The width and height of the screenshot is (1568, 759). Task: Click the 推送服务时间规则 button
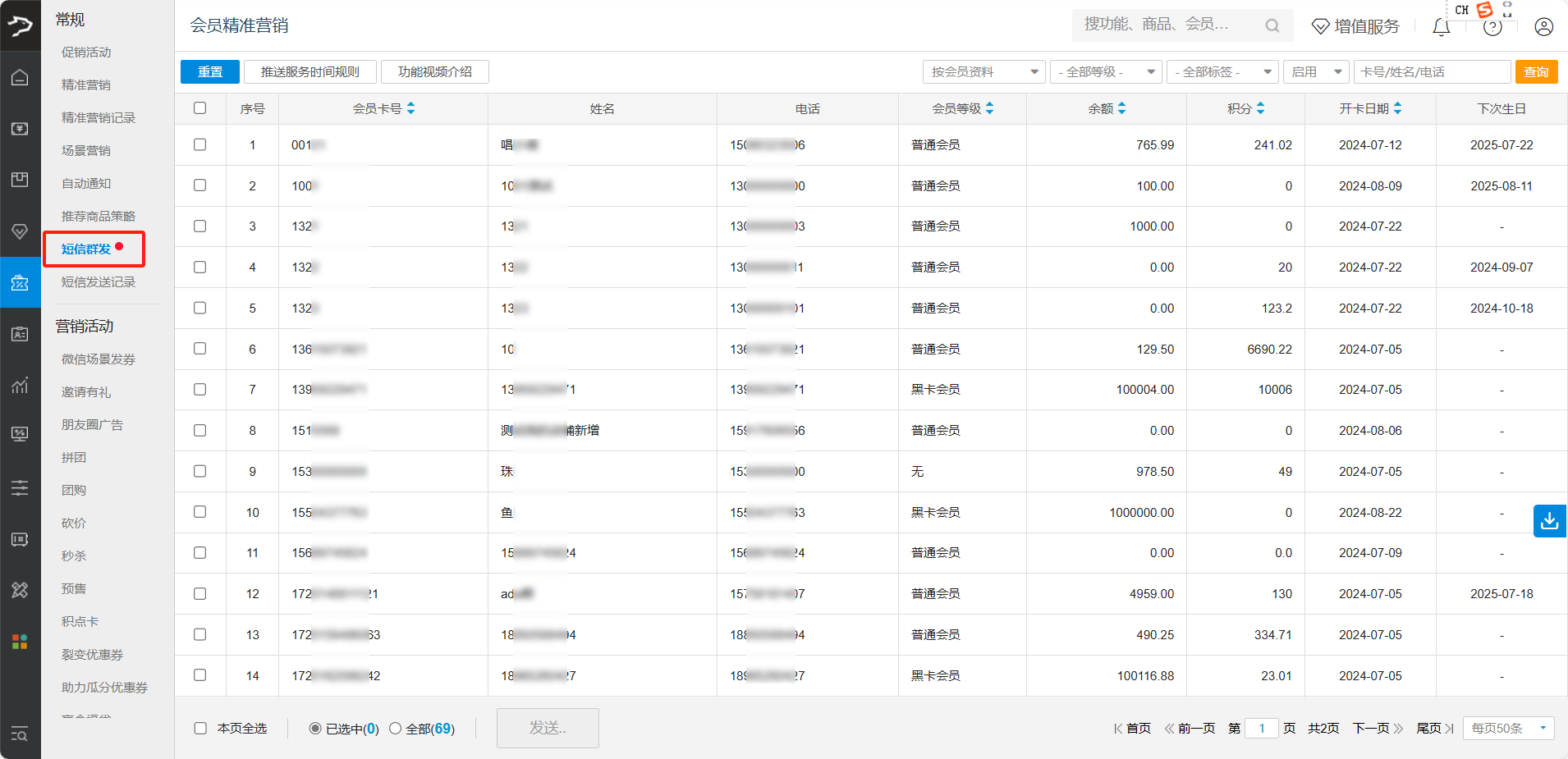[x=309, y=72]
